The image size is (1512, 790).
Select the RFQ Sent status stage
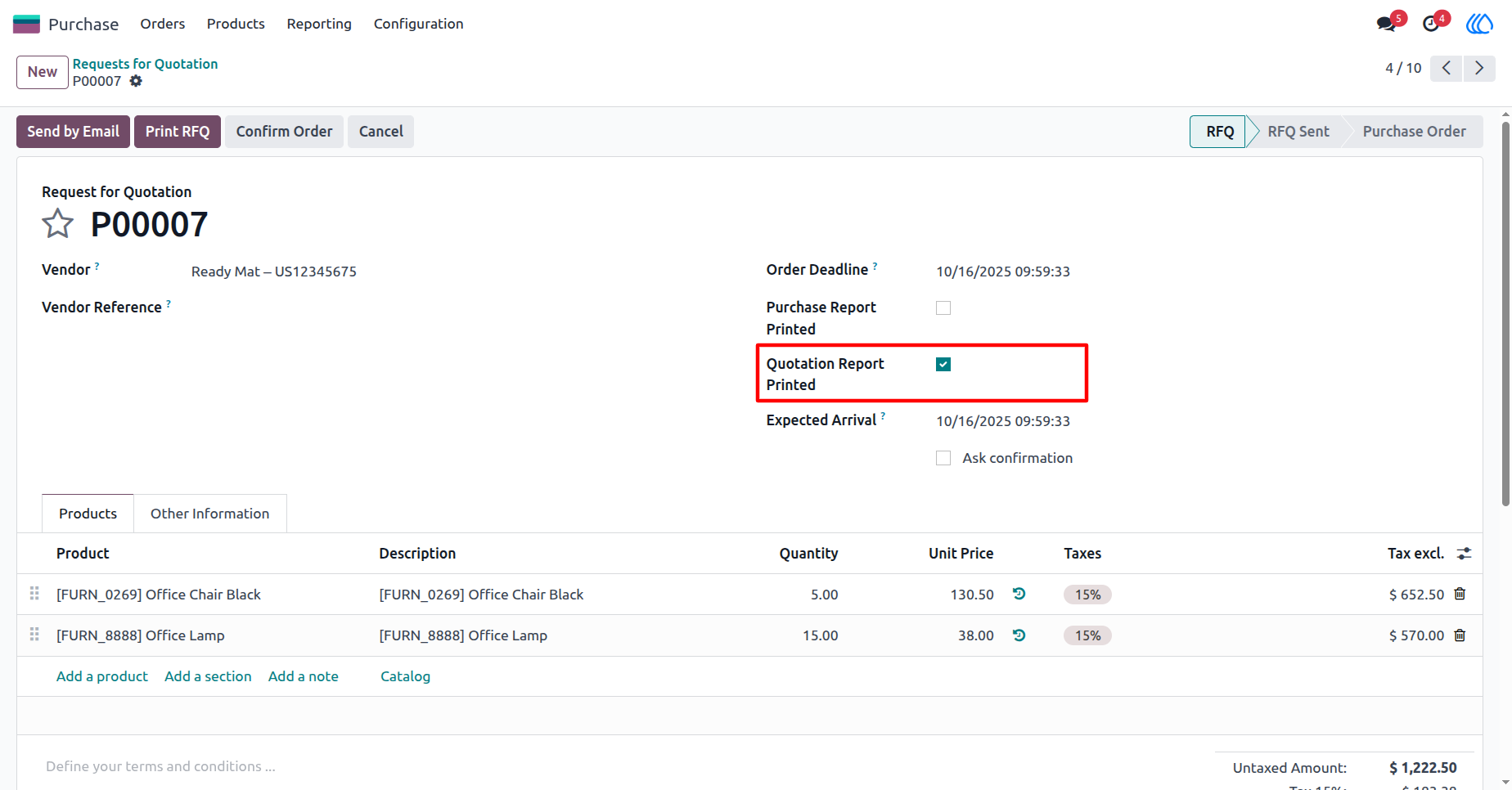pos(1298,132)
